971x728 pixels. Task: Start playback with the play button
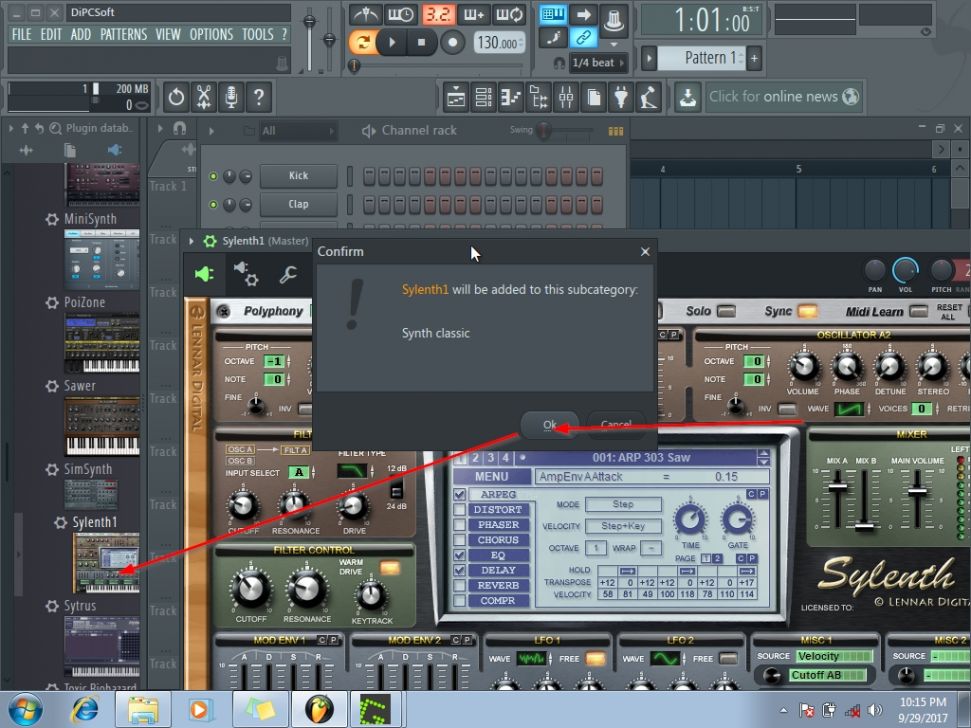[x=392, y=43]
